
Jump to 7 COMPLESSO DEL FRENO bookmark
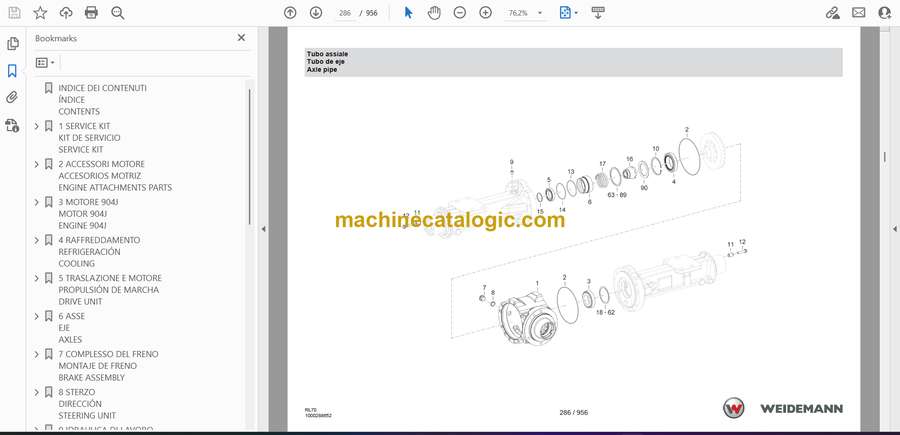108,354
